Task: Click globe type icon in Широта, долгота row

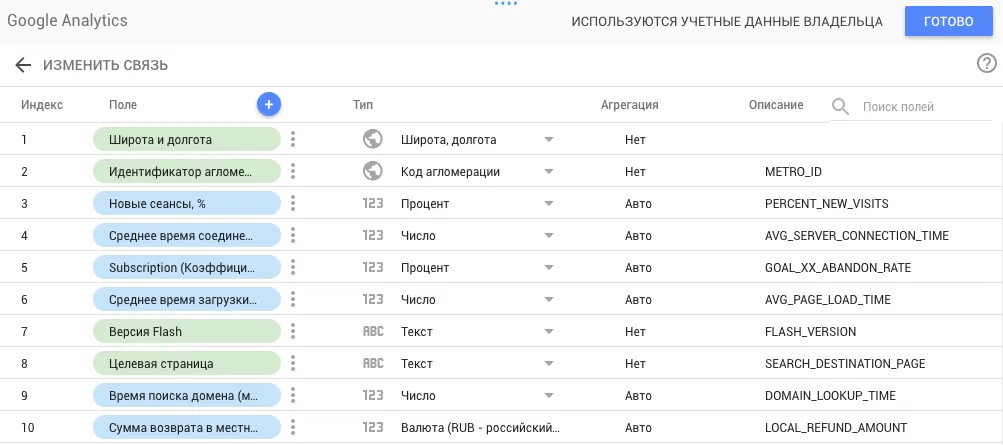Action: coord(373,139)
